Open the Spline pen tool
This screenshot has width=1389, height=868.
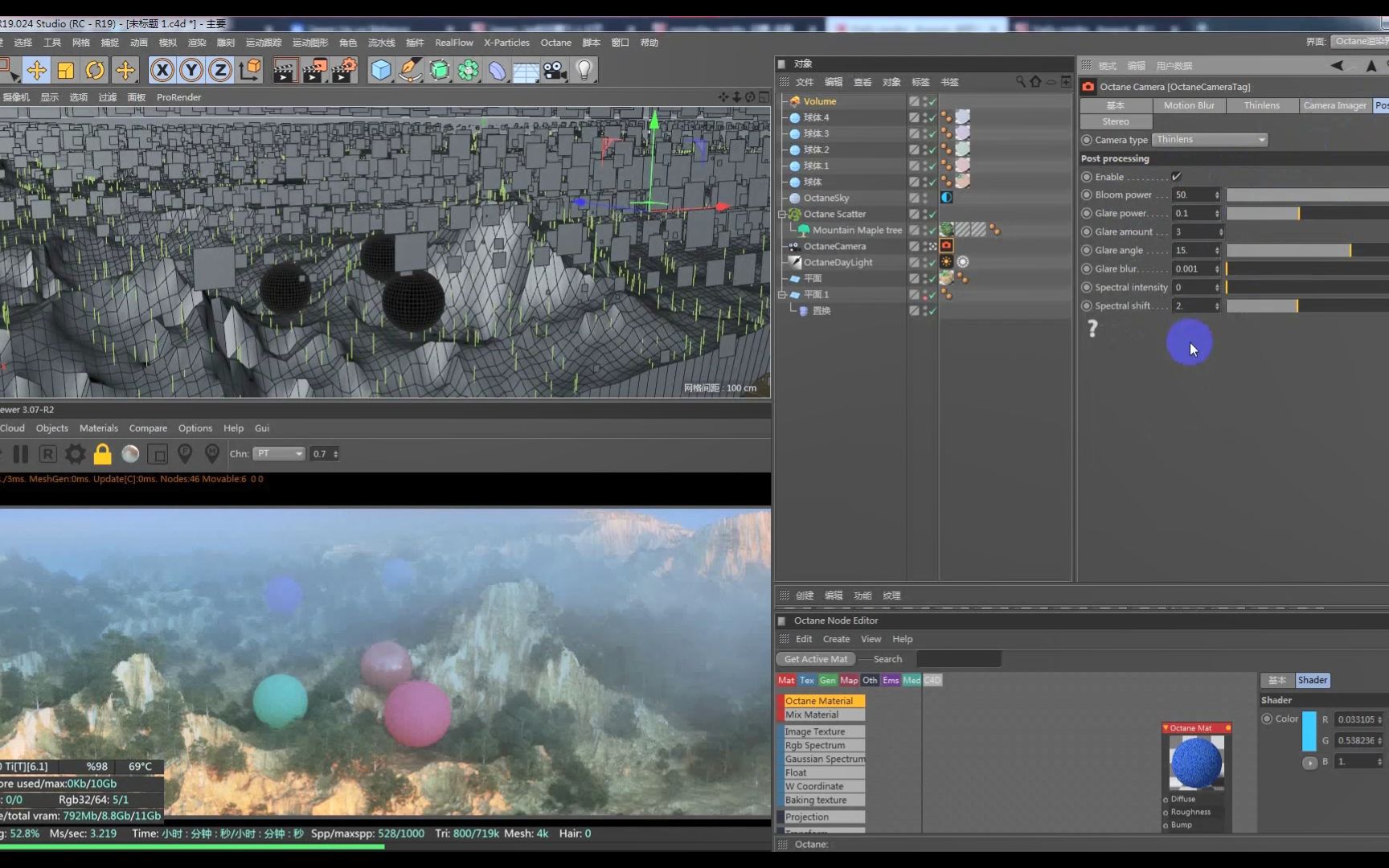410,71
